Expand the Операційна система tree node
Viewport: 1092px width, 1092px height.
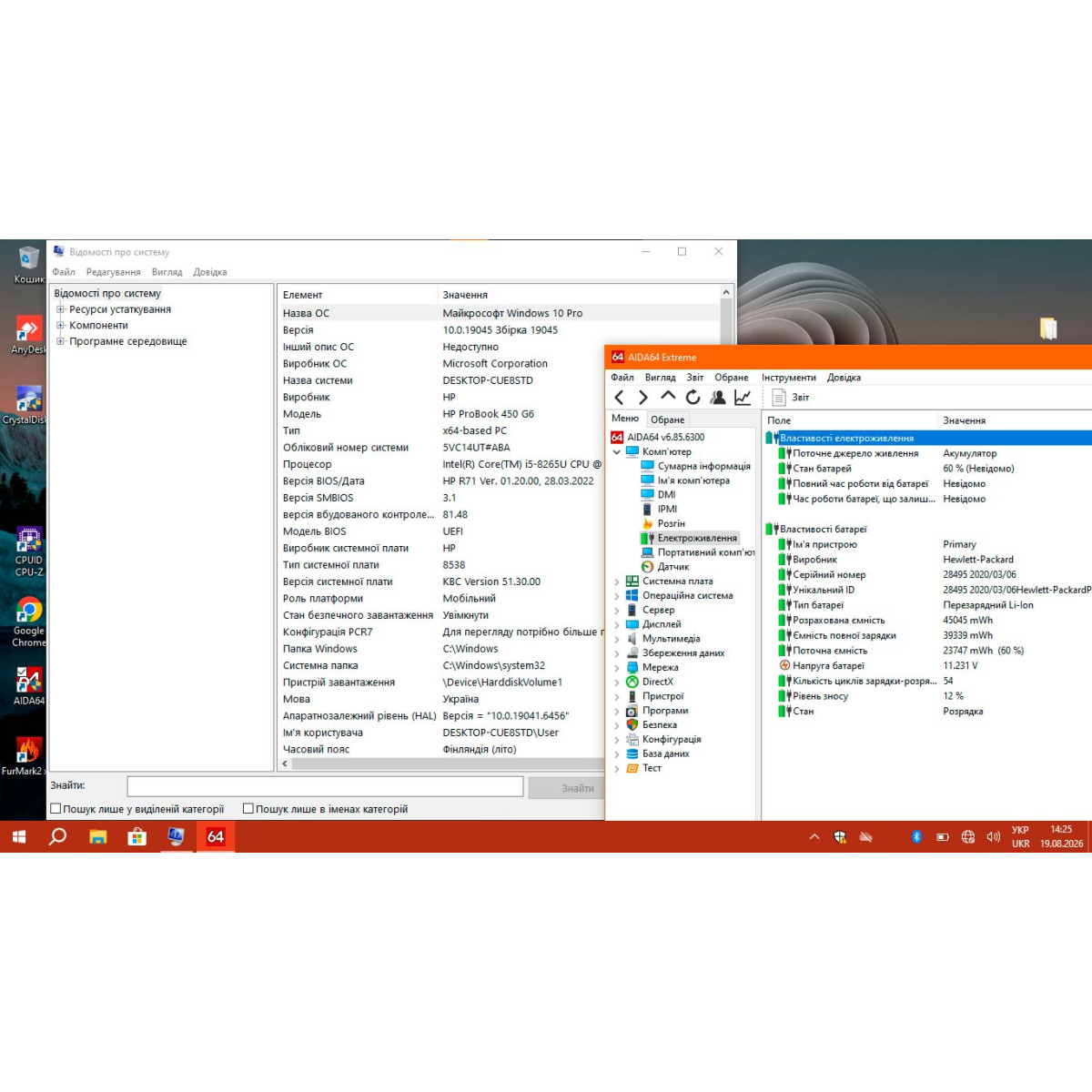[x=617, y=596]
